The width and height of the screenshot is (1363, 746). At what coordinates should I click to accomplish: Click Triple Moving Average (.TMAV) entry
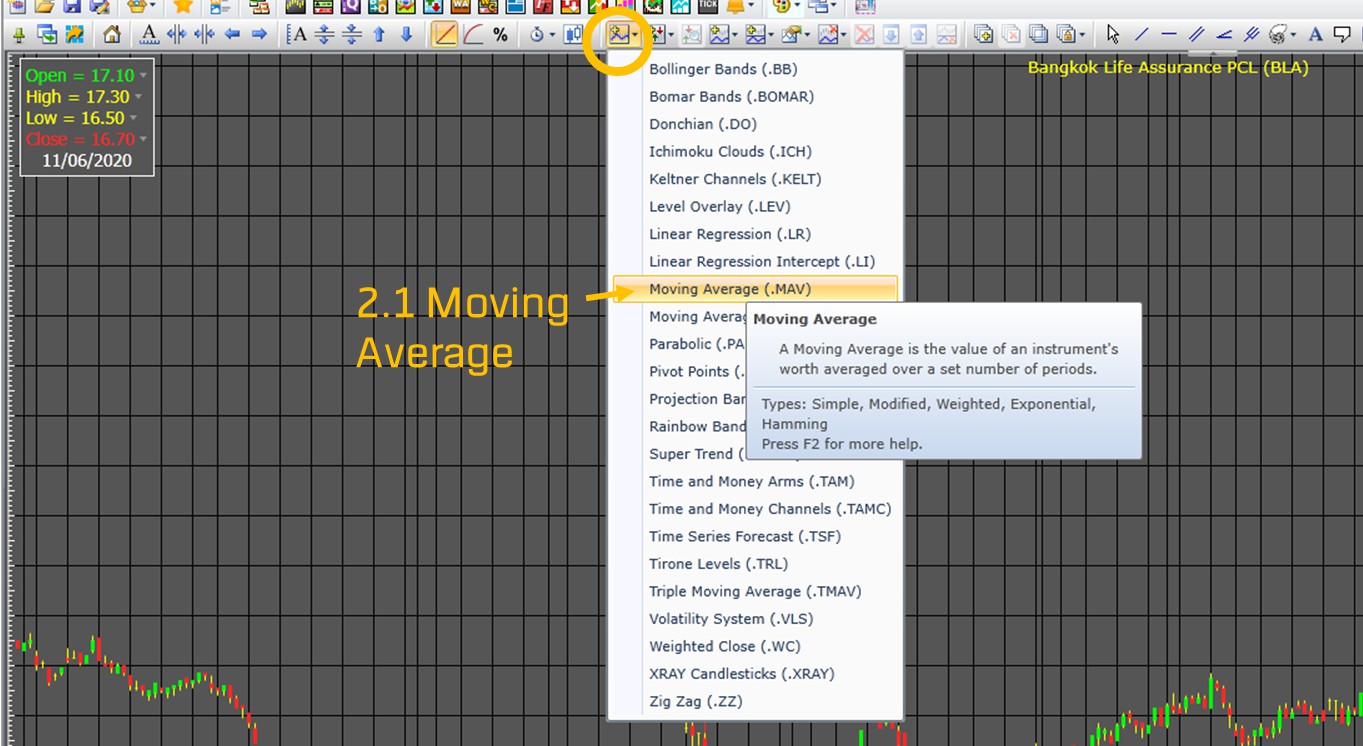click(x=754, y=591)
